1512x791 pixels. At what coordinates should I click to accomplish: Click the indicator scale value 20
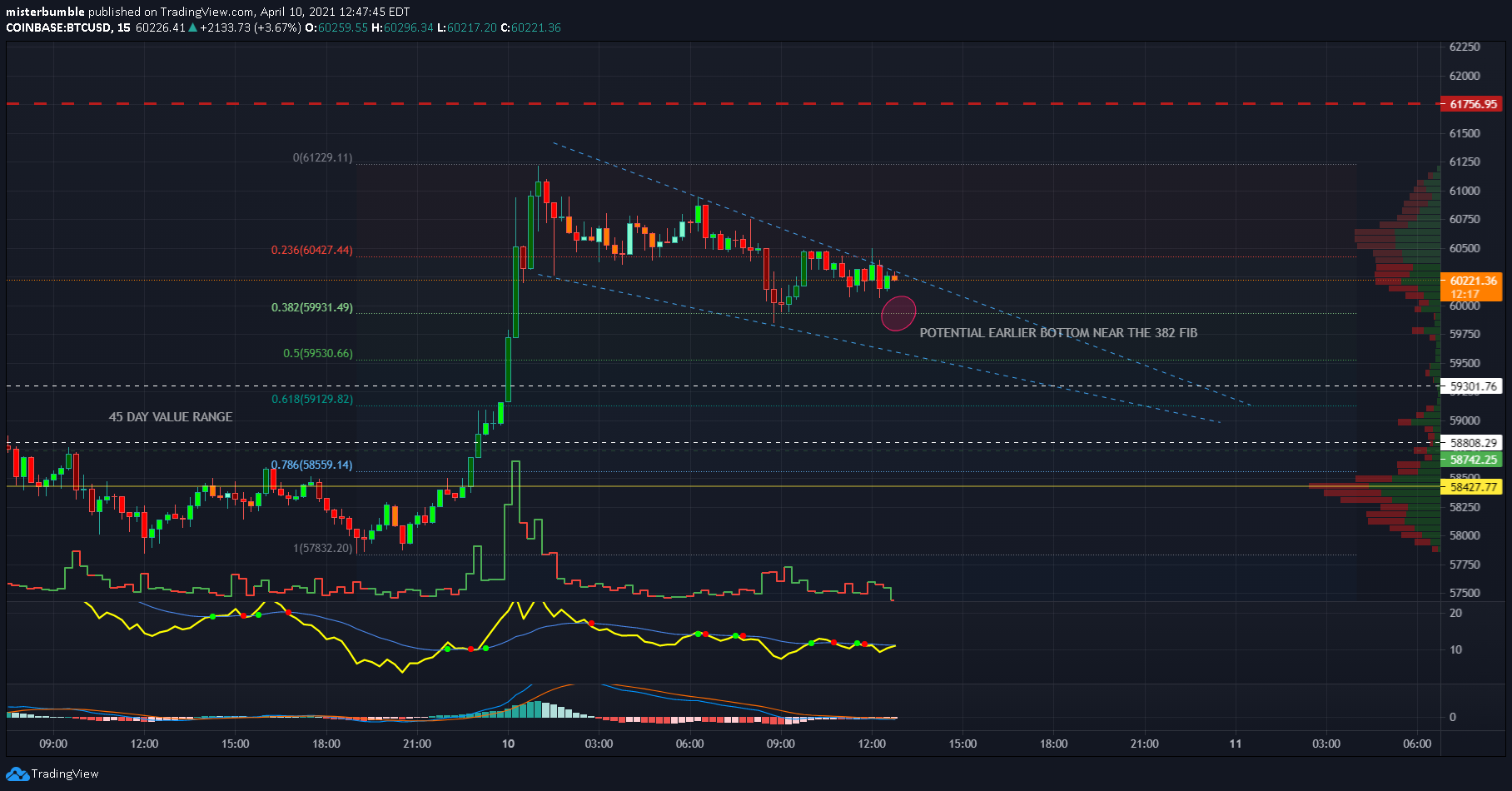coord(1455,613)
